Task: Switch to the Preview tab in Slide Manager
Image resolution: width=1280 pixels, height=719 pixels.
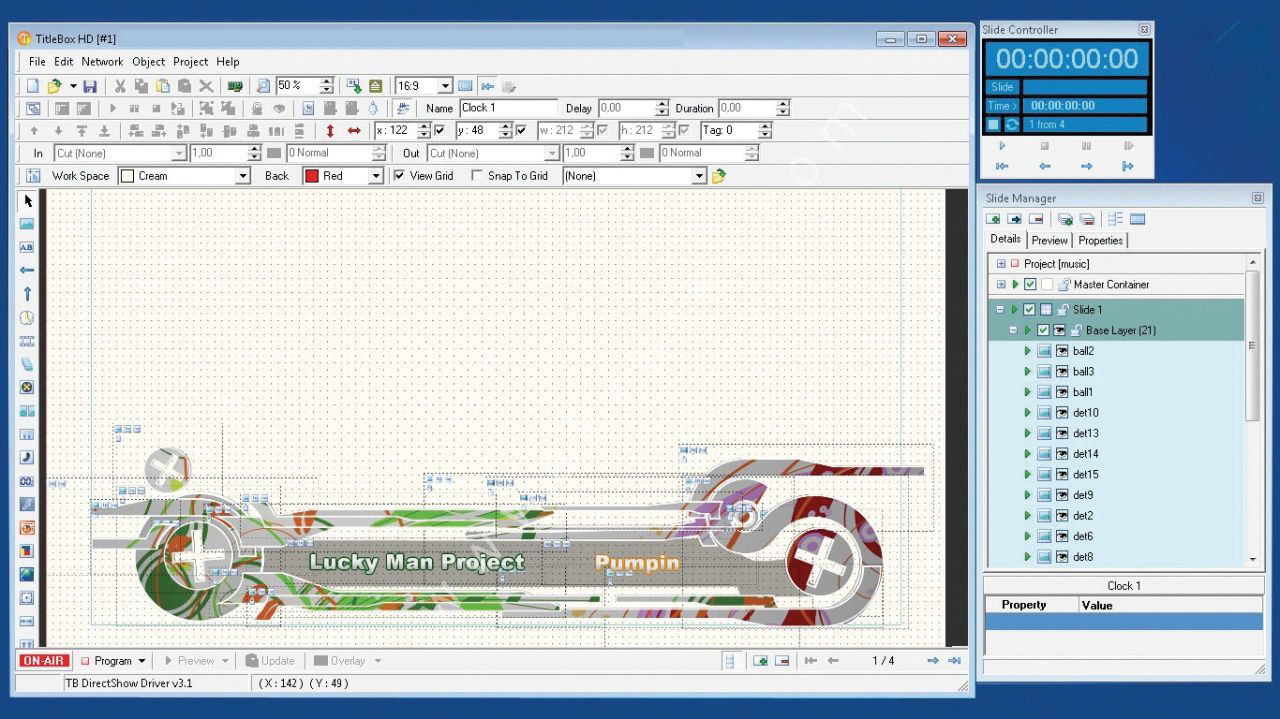Action: click(1049, 240)
